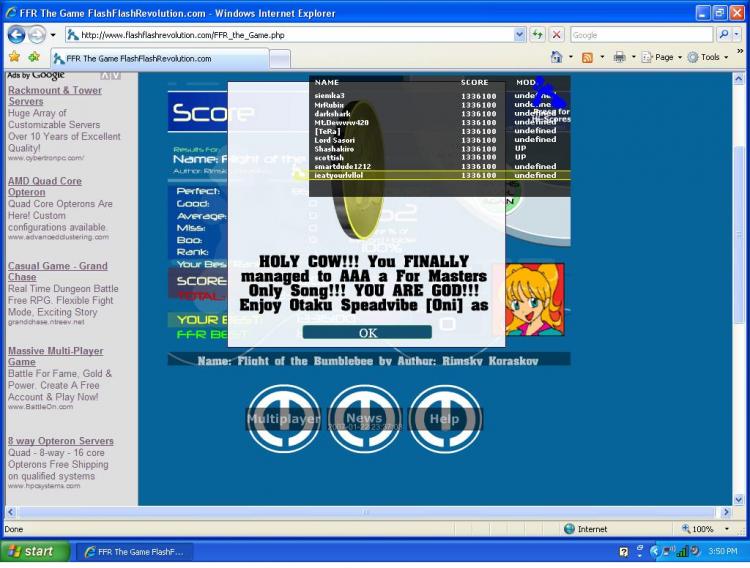Open 8 way Opteron Servers link

[61, 441]
